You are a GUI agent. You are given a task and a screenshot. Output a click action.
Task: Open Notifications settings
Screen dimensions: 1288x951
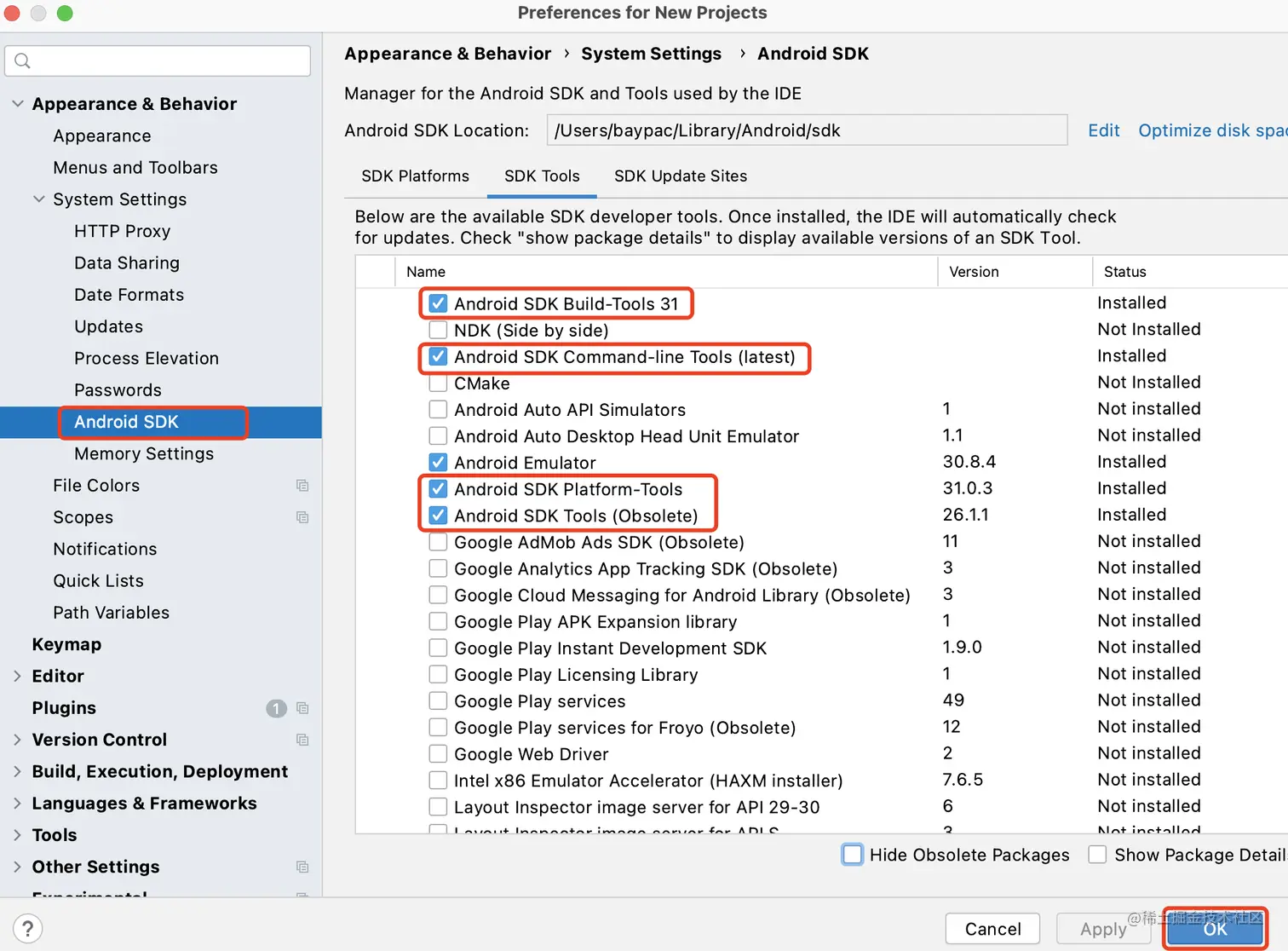pyautogui.click(x=105, y=549)
